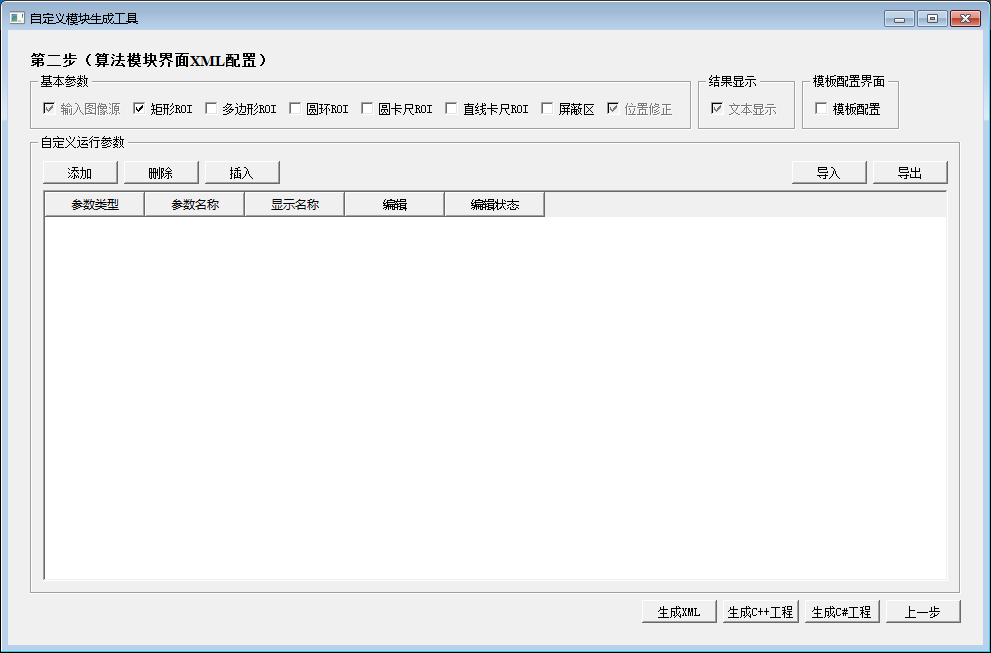Image resolution: width=991 pixels, height=653 pixels.
Task: 点击添加按钮新增运行参数
Action: click(79, 171)
